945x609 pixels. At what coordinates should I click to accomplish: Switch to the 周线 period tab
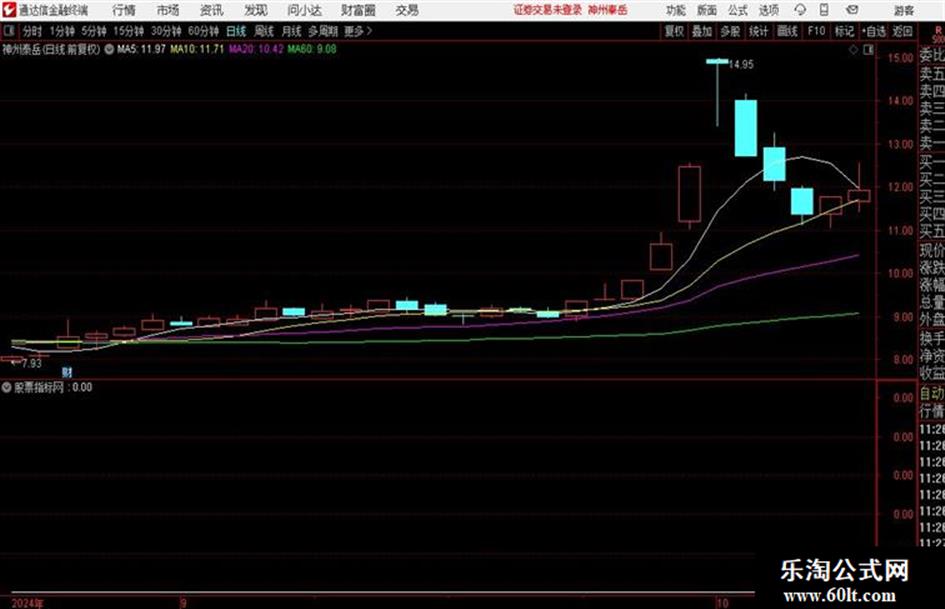coord(264,31)
